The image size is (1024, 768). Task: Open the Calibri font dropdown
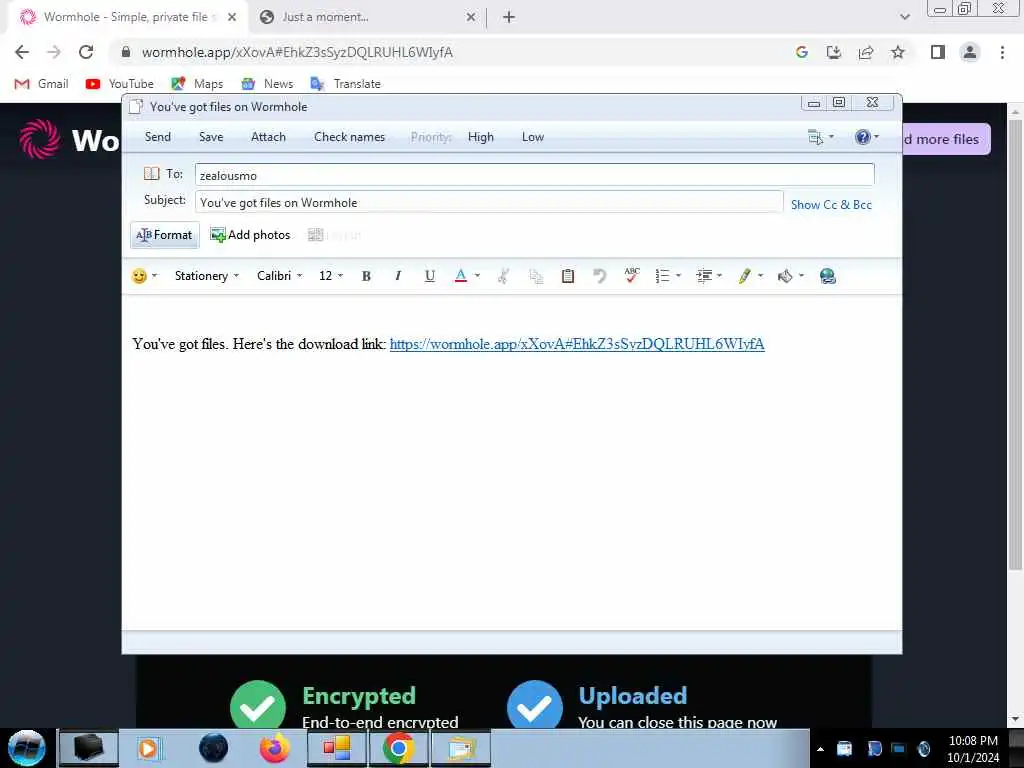point(280,276)
